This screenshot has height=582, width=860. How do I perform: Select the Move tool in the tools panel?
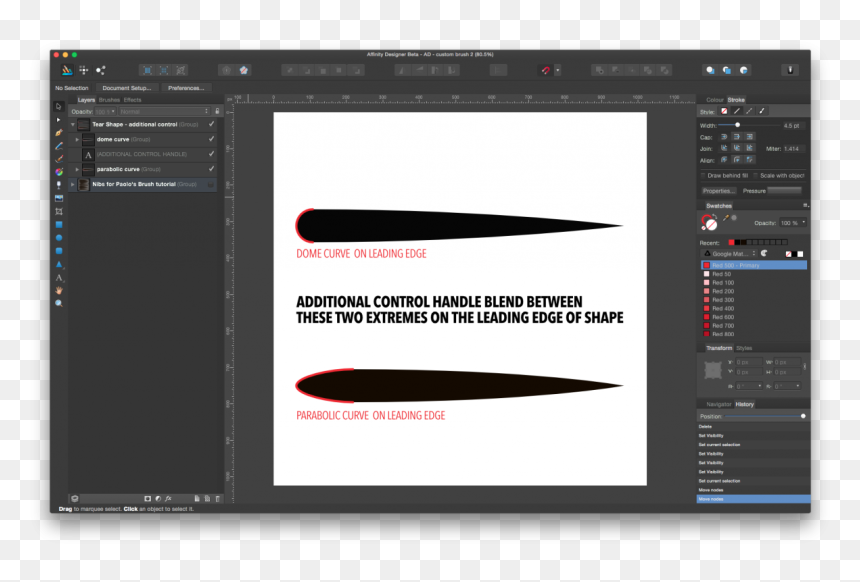[x=59, y=106]
